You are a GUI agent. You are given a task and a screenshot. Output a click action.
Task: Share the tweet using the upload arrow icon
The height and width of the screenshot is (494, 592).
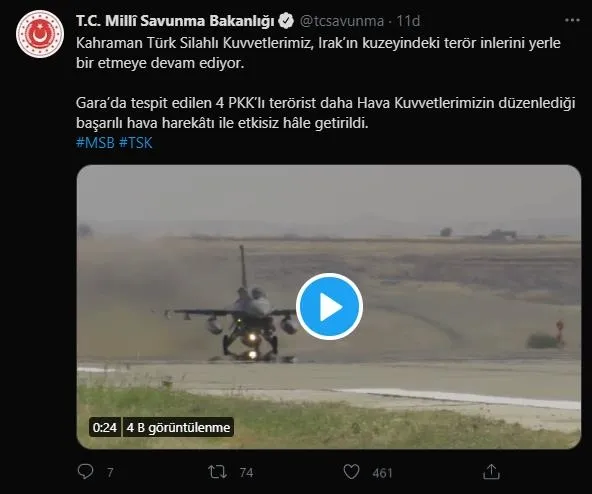tap(491, 472)
